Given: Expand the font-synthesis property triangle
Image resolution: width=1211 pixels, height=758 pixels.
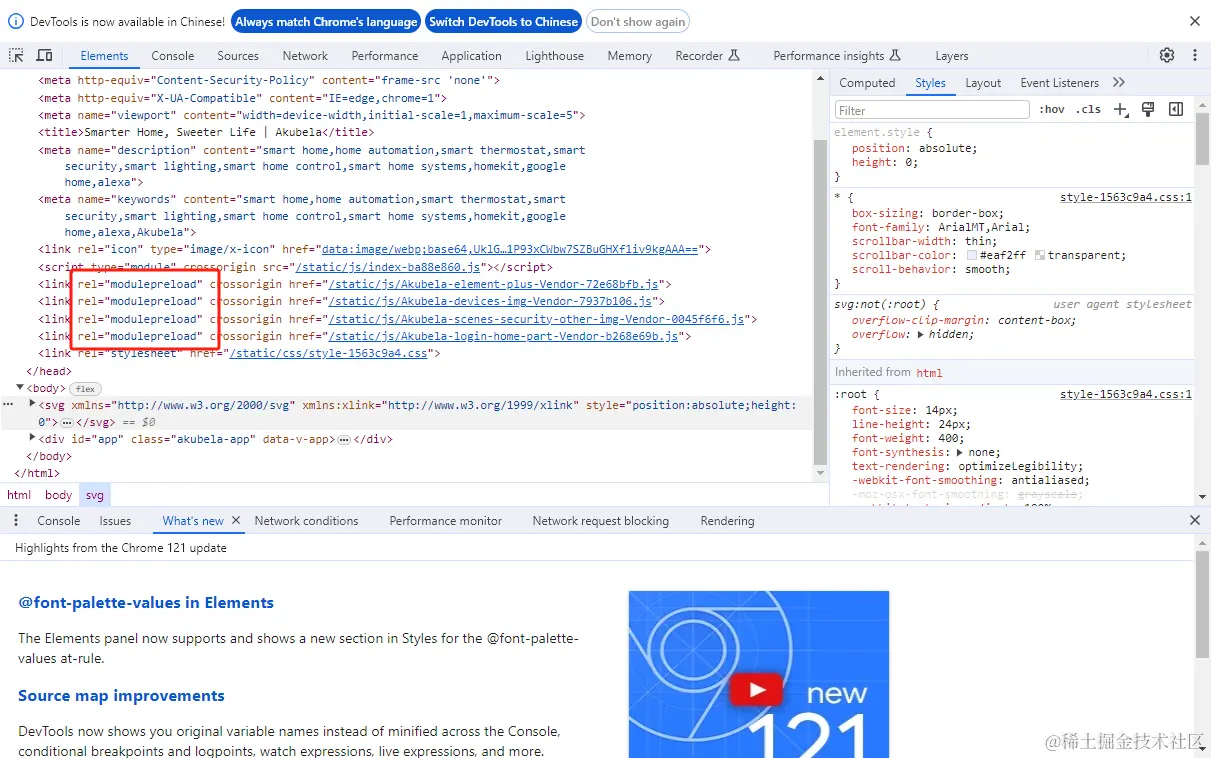Looking at the screenshot, I should point(961,452).
